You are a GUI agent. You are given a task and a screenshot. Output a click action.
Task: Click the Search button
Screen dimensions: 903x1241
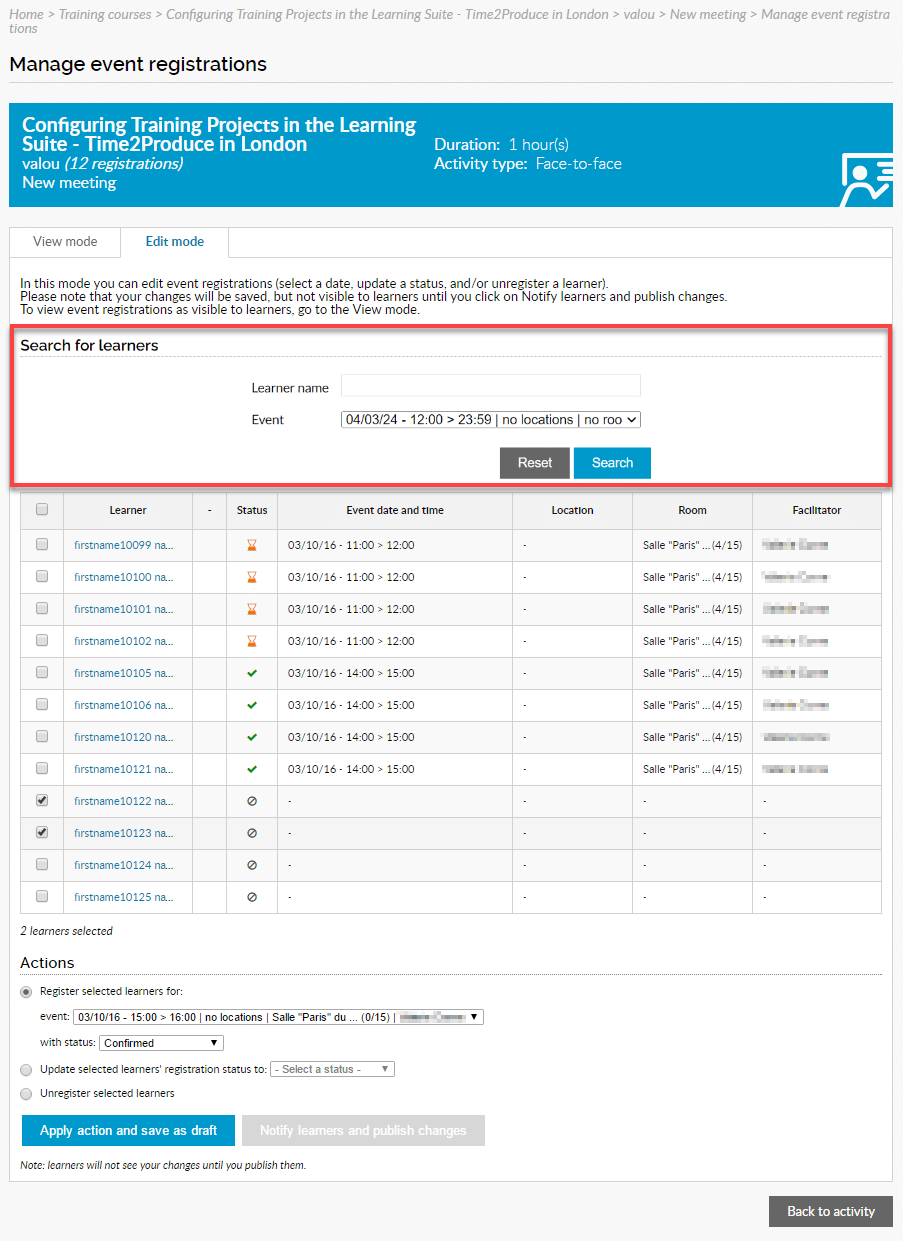tap(612, 463)
